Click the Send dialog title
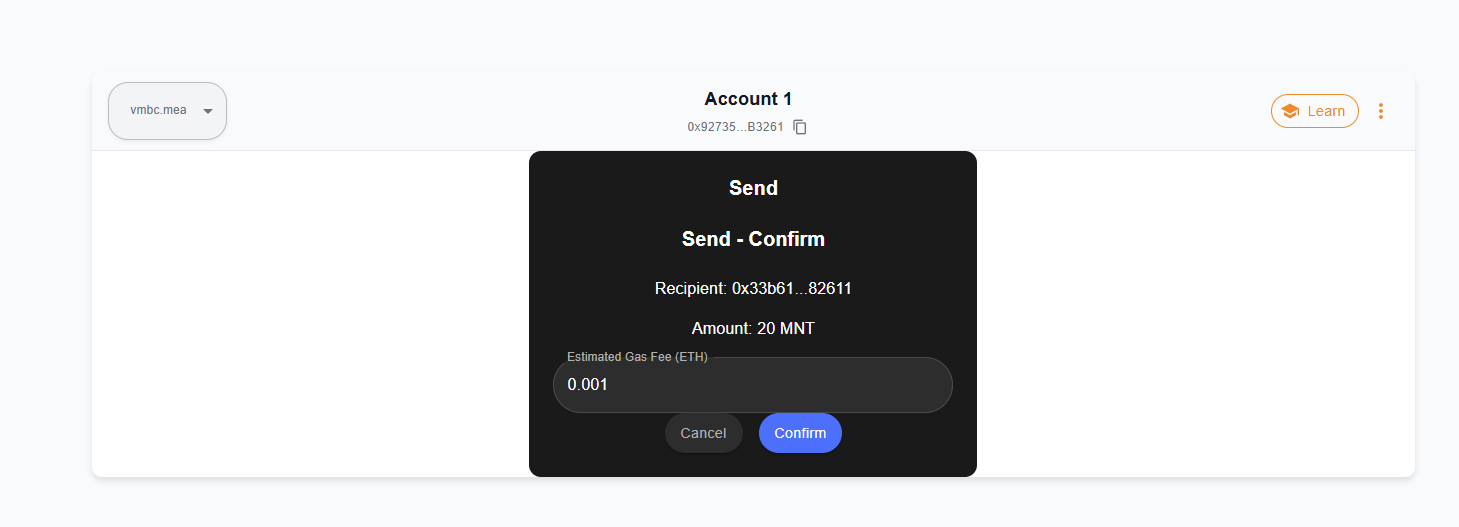Image resolution: width=1459 pixels, height=527 pixels. [753, 188]
